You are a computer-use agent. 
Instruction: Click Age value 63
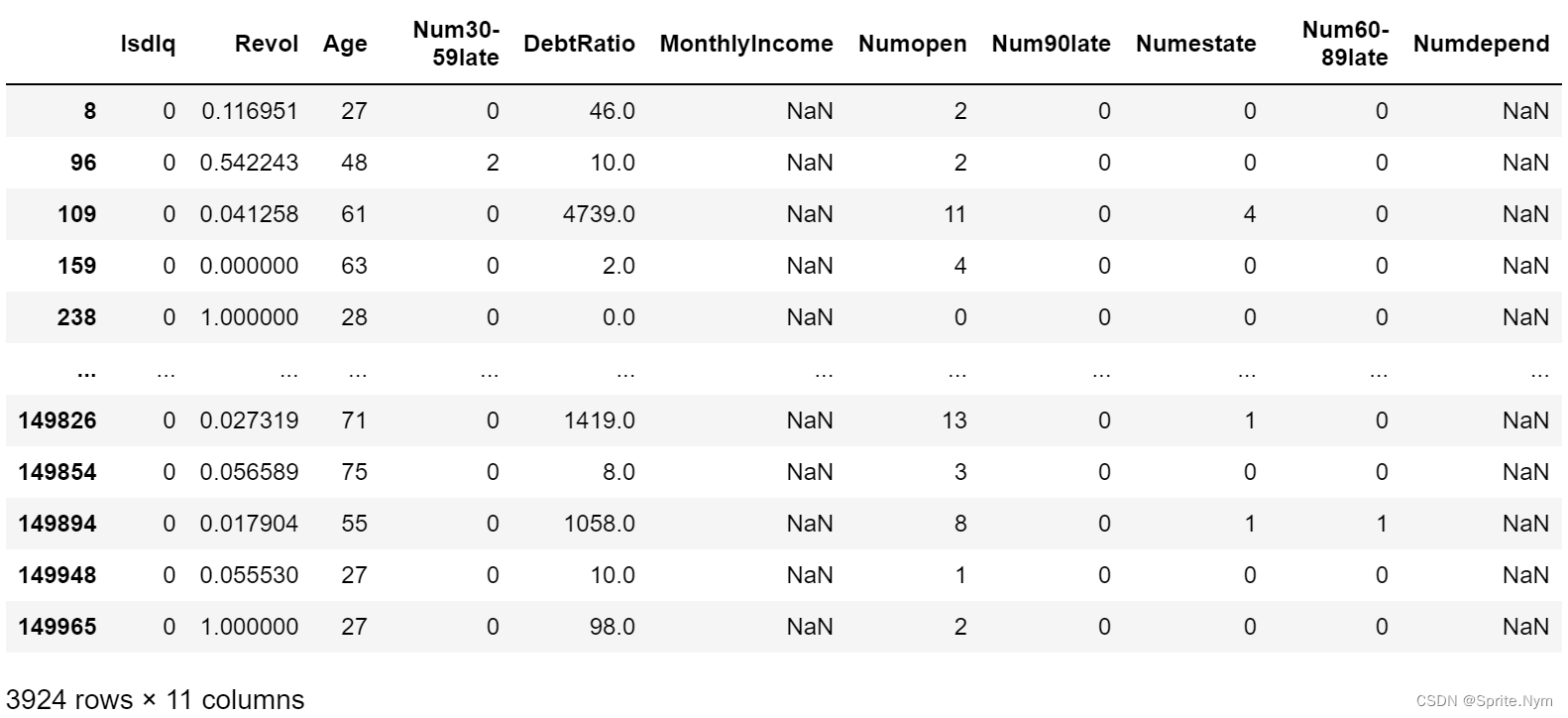(x=354, y=266)
